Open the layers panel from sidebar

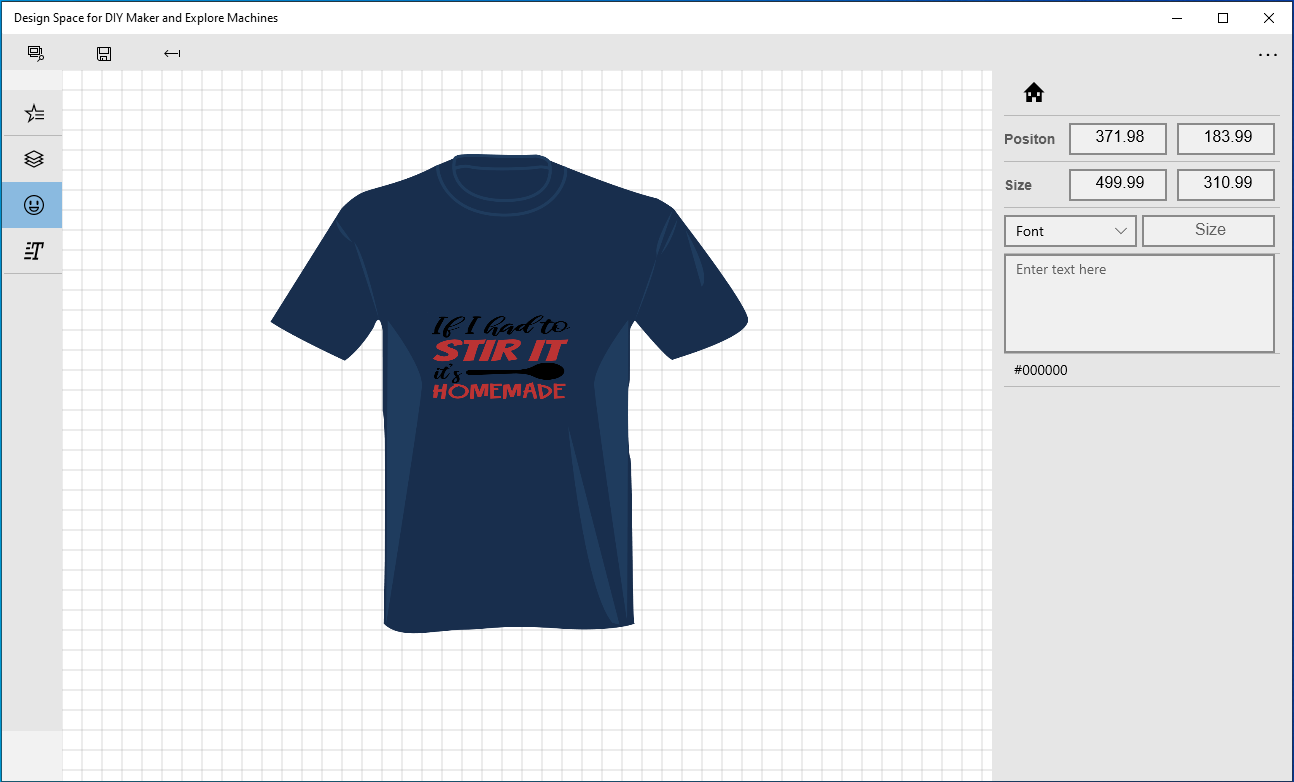[x=34, y=159]
